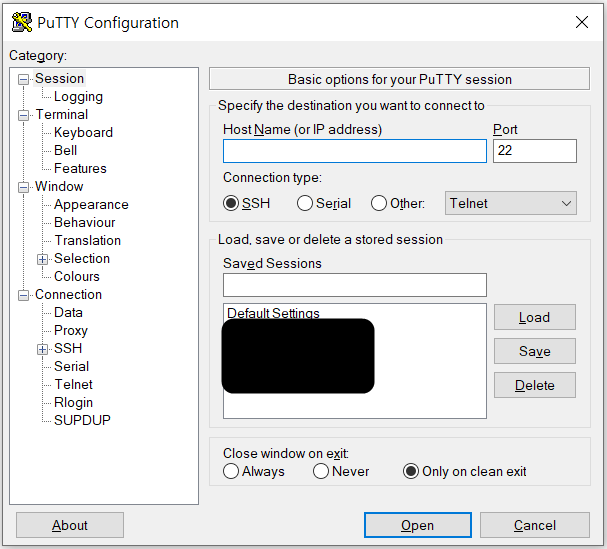Open the Behaviour settings category

pos(84,222)
